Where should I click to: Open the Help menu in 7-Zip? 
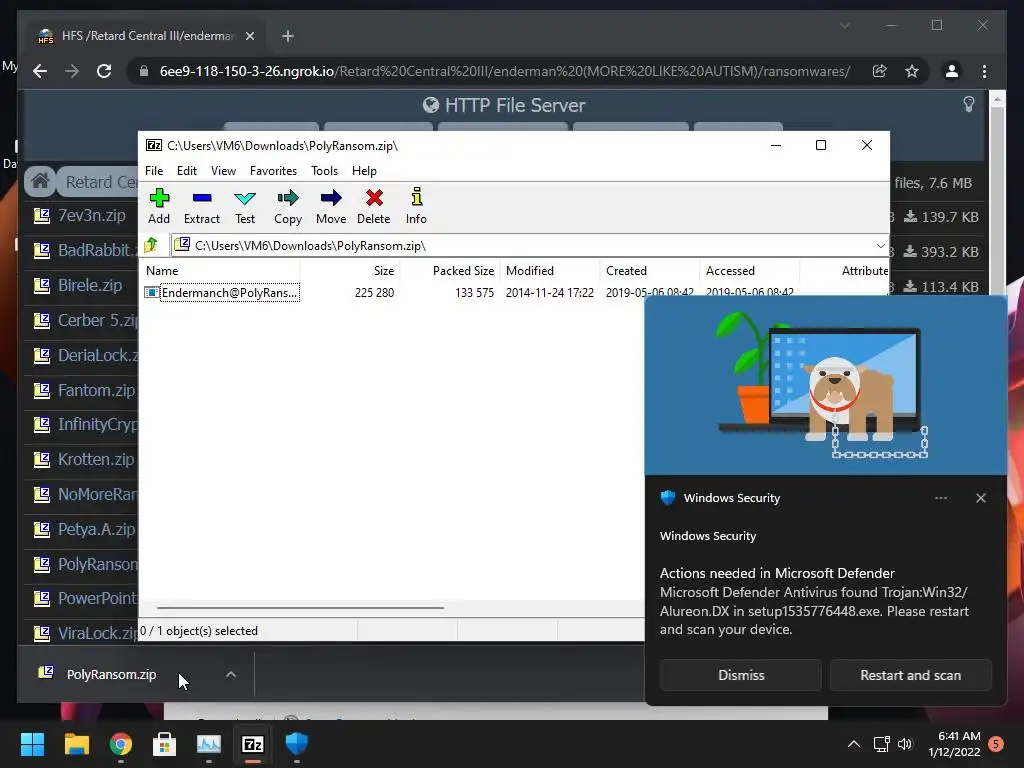point(364,170)
